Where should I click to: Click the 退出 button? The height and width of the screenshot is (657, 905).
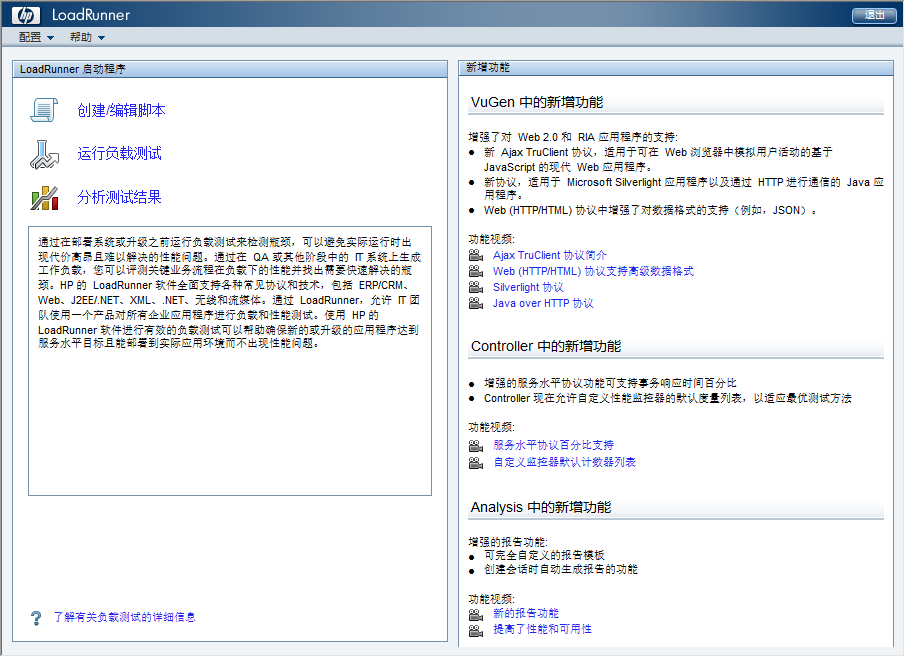[874, 16]
